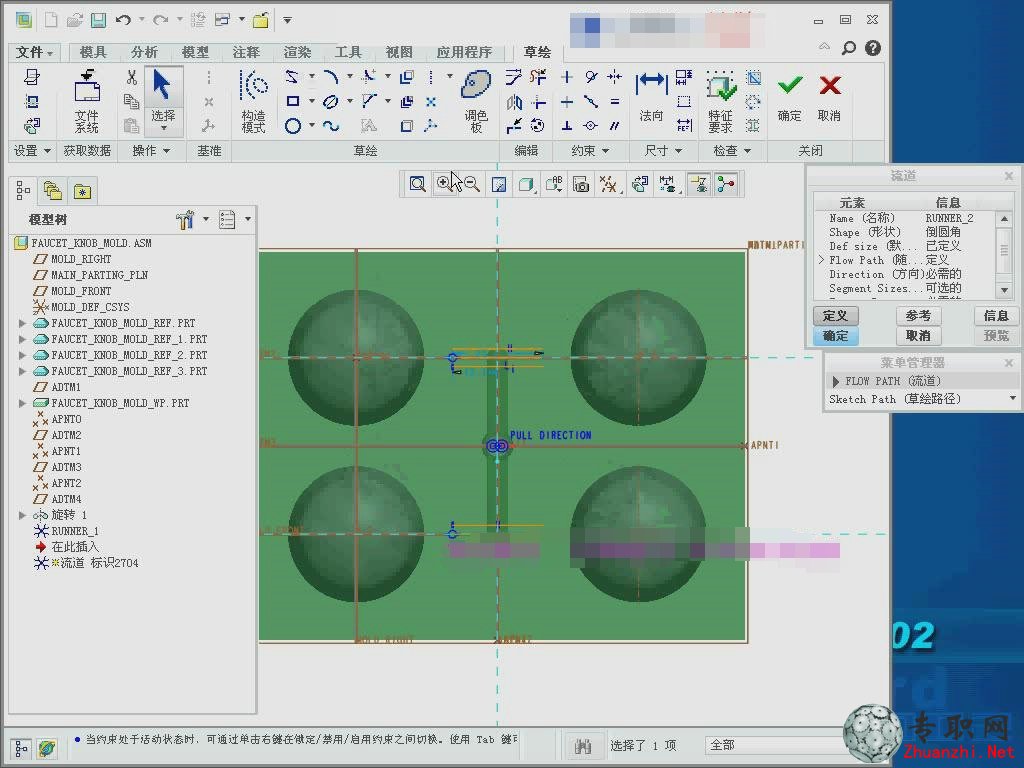Open the Line tool dropdown arrow
Screen dimensions: 1024x768
[x=312, y=77]
